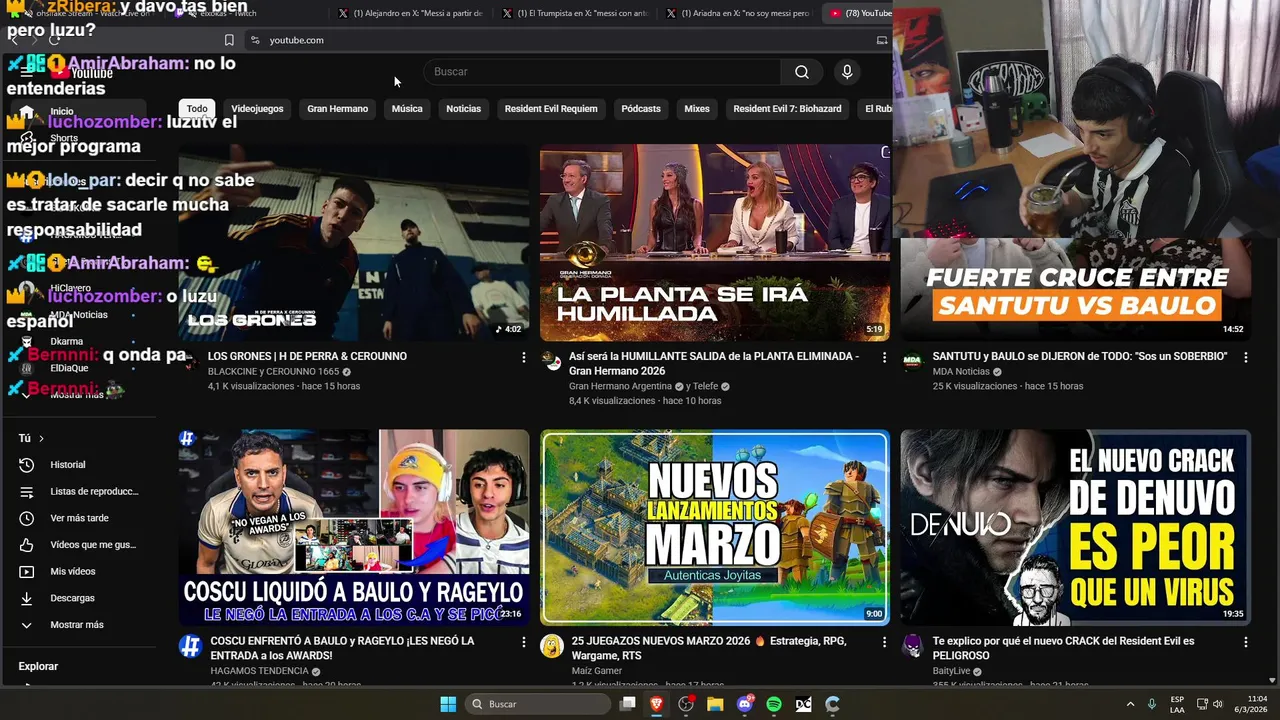Screen dimensions: 1280x720
Task: Activate voice search microphone on YouTube
Action: (847, 72)
